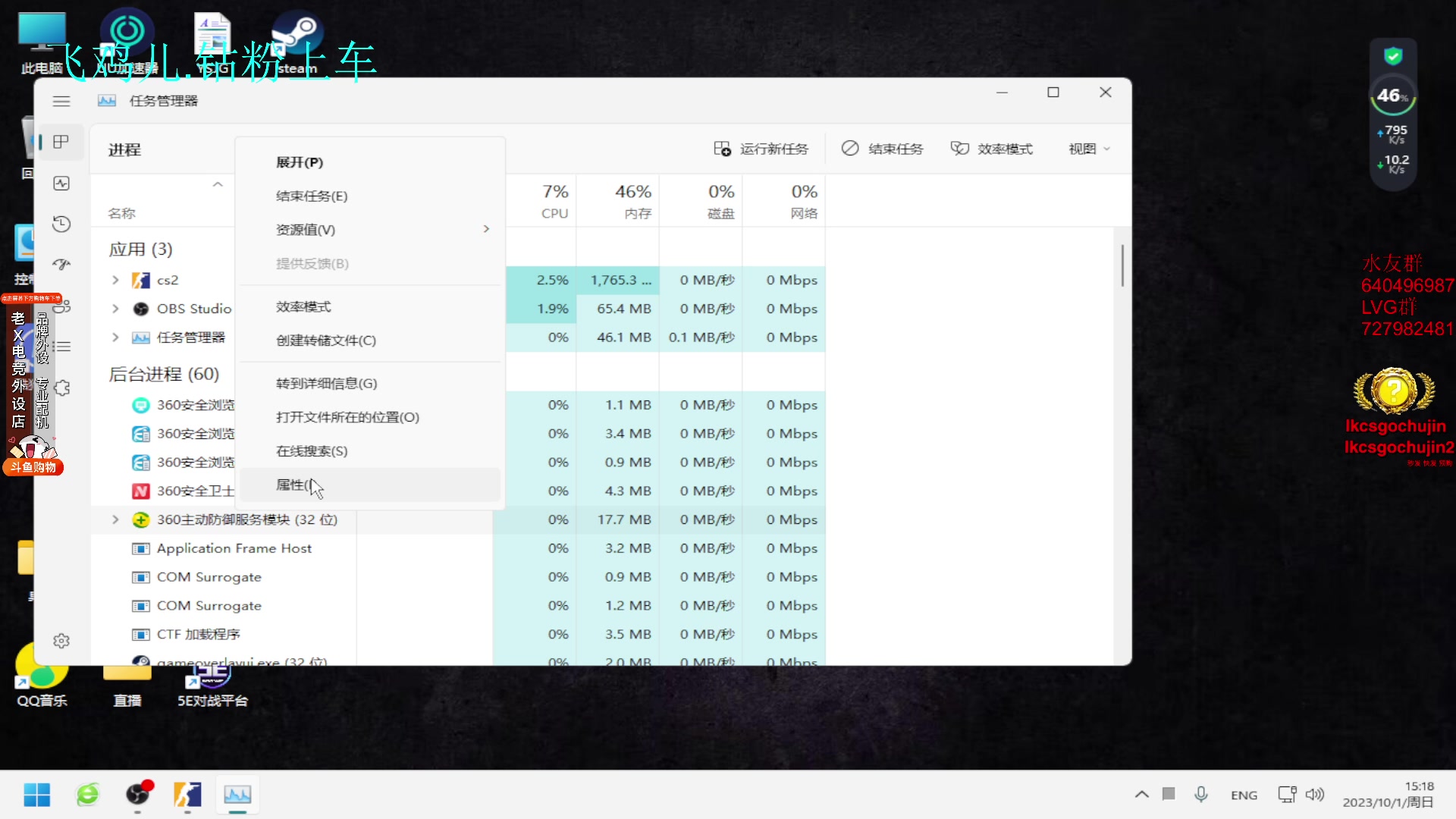Select the 1,765.3 memory cell for cs2
Screen dimensions: 1456x819
[617, 280]
